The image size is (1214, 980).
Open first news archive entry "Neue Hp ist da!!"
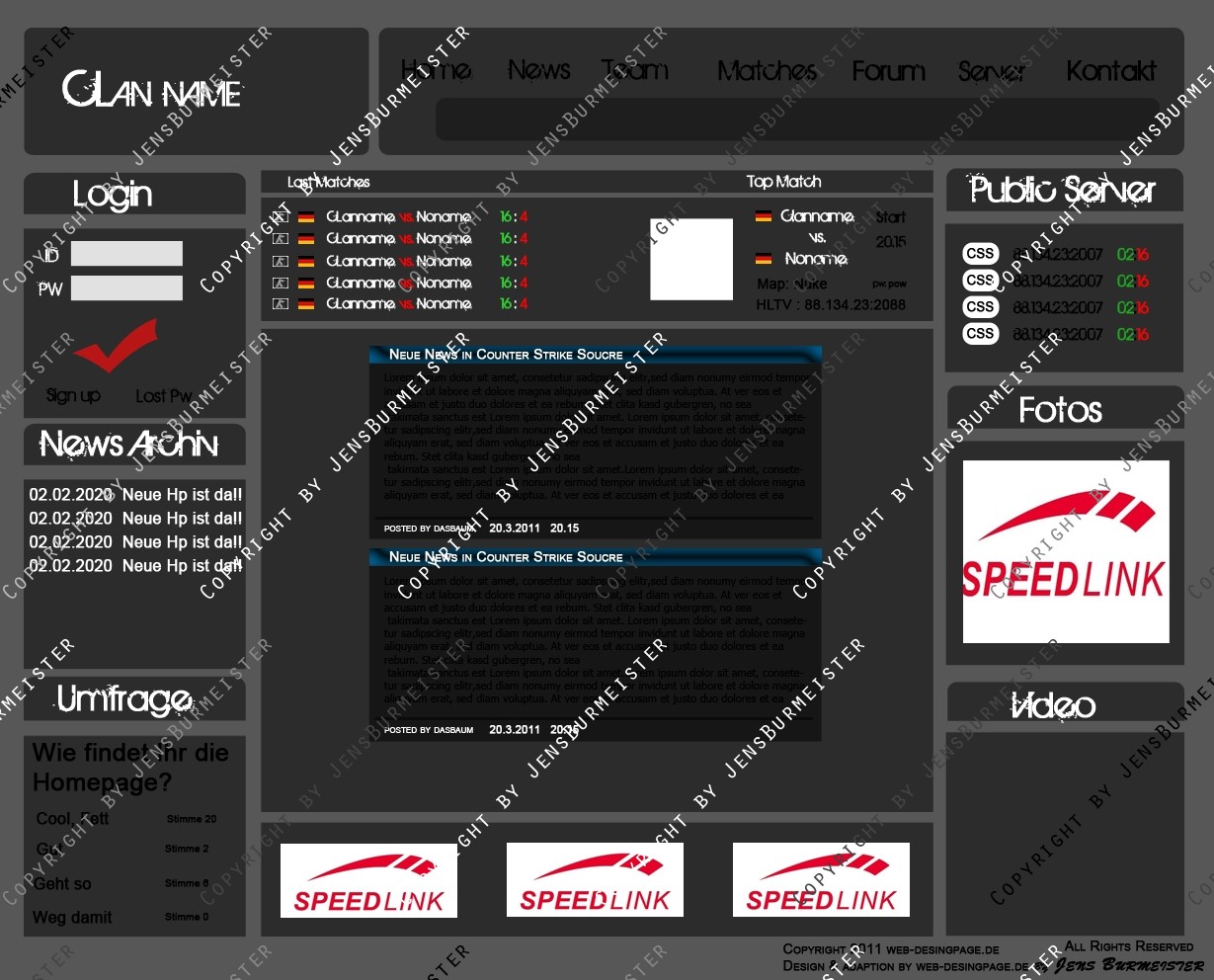tap(134, 495)
